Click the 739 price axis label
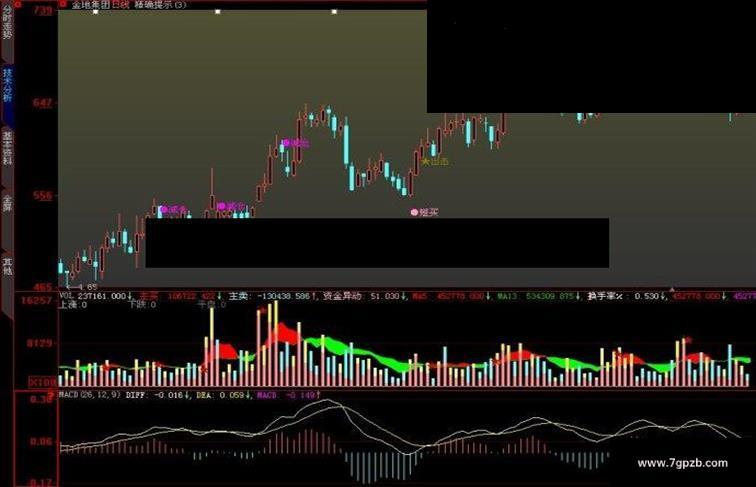 click(42, 11)
